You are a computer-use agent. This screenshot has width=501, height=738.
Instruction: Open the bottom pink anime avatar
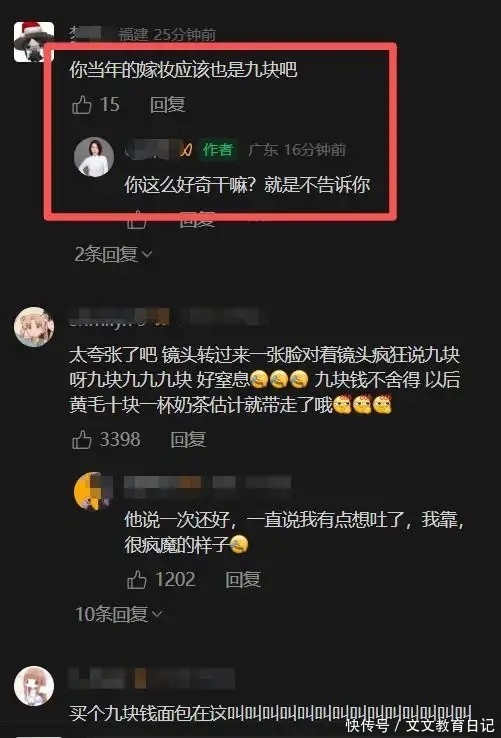33,686
